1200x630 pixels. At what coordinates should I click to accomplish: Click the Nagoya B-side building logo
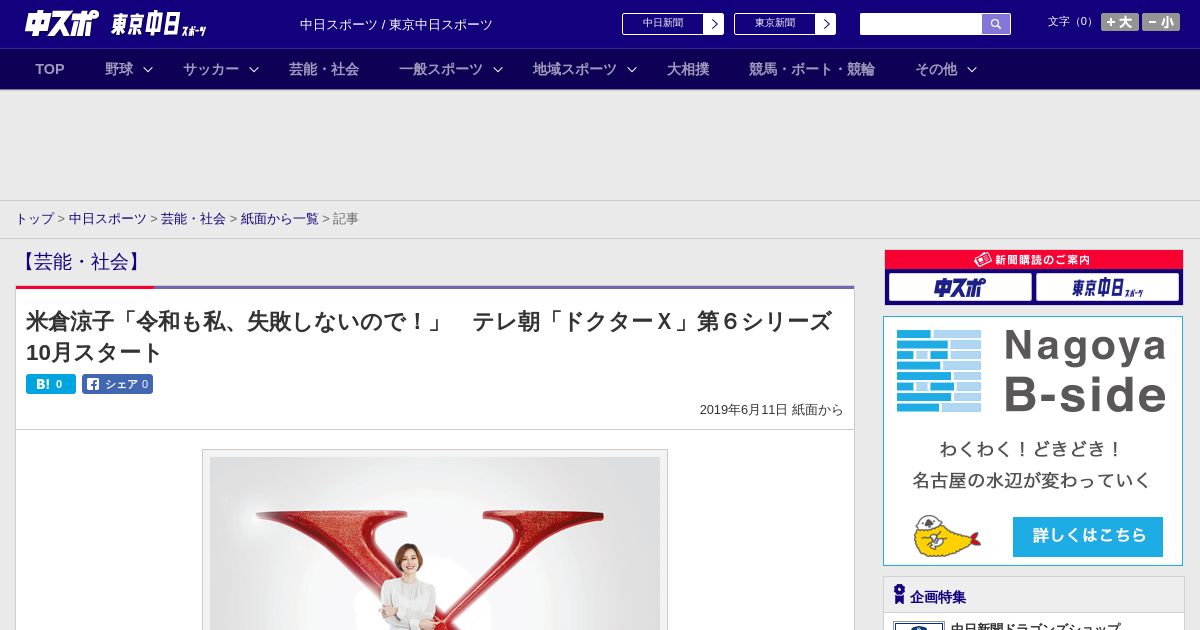click(x=939, y=370)
